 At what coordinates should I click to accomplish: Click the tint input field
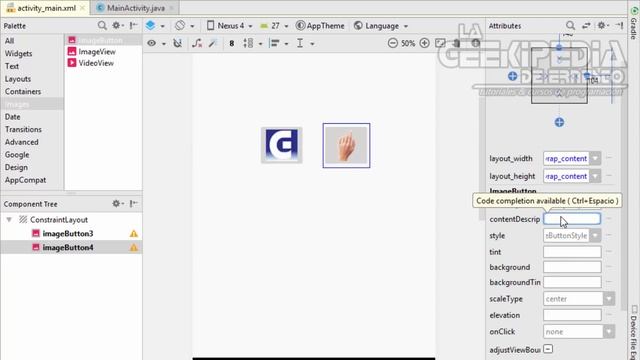click(x=572, y=252)
